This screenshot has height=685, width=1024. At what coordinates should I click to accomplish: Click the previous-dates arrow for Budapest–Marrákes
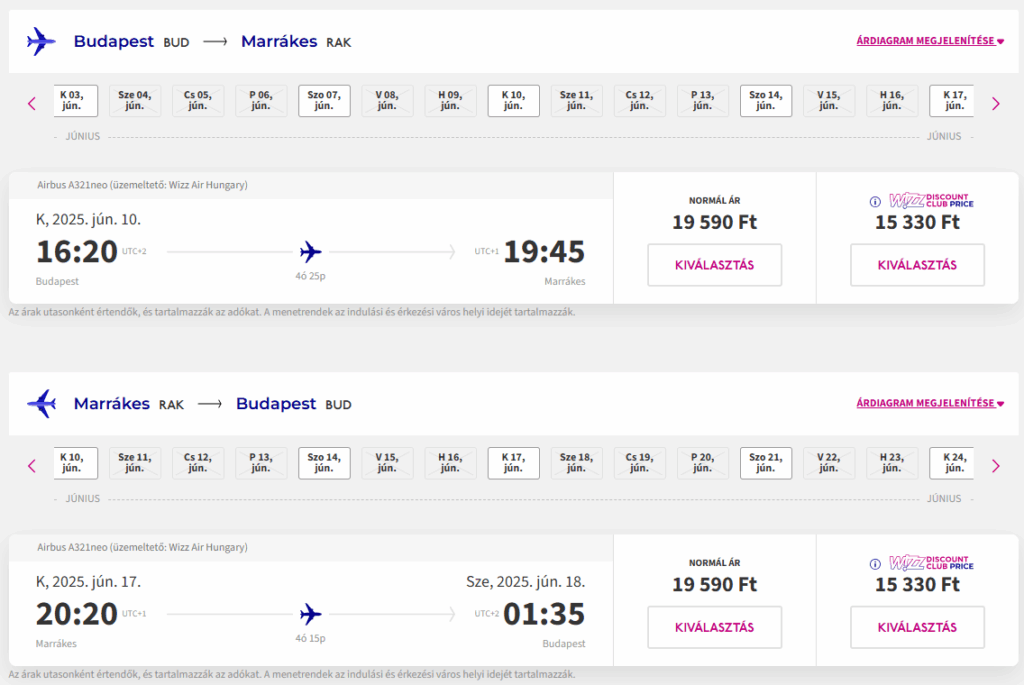click(x=32, y=103)
